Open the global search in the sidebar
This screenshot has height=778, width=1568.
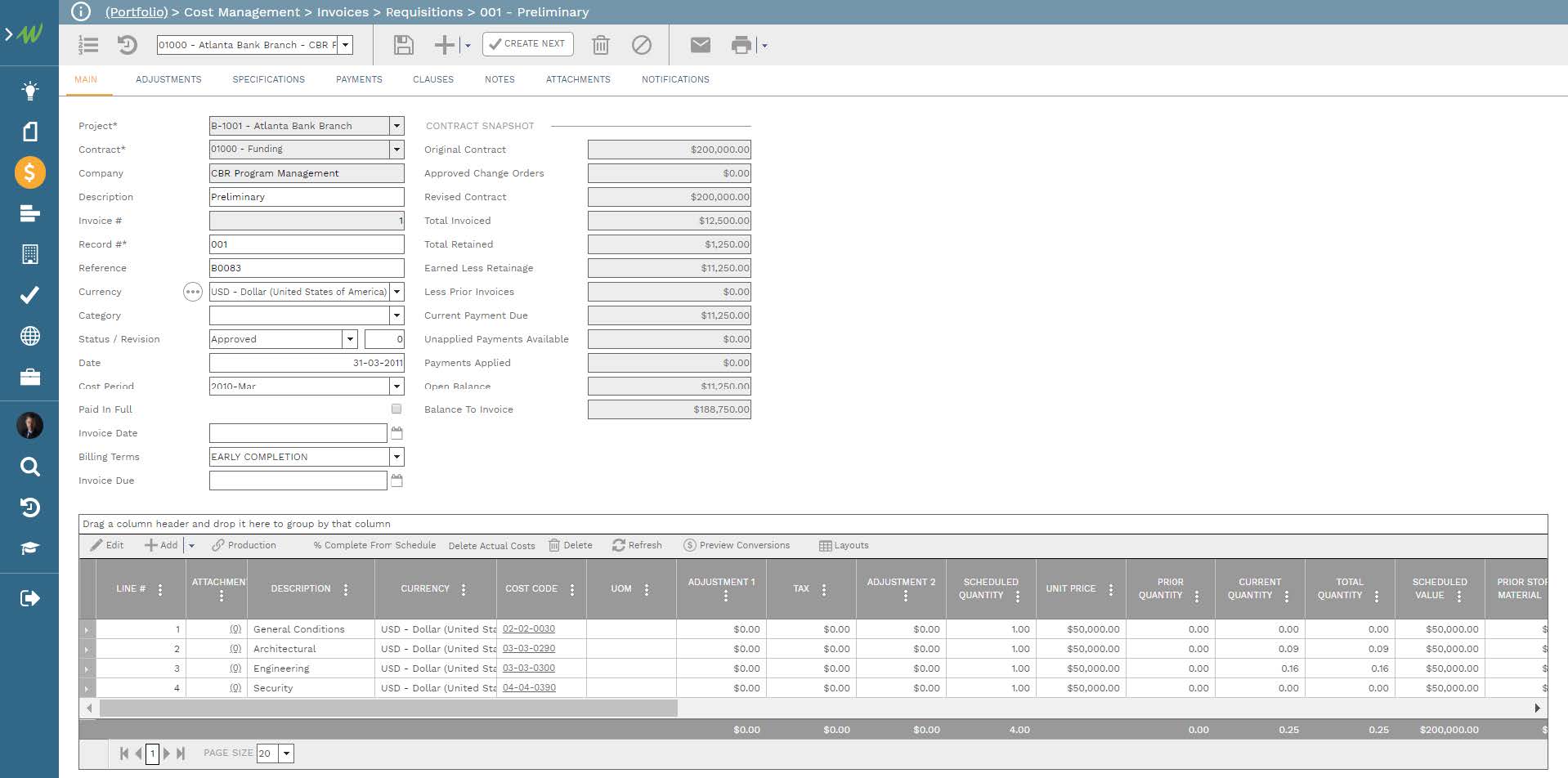[x=29, y=467]
